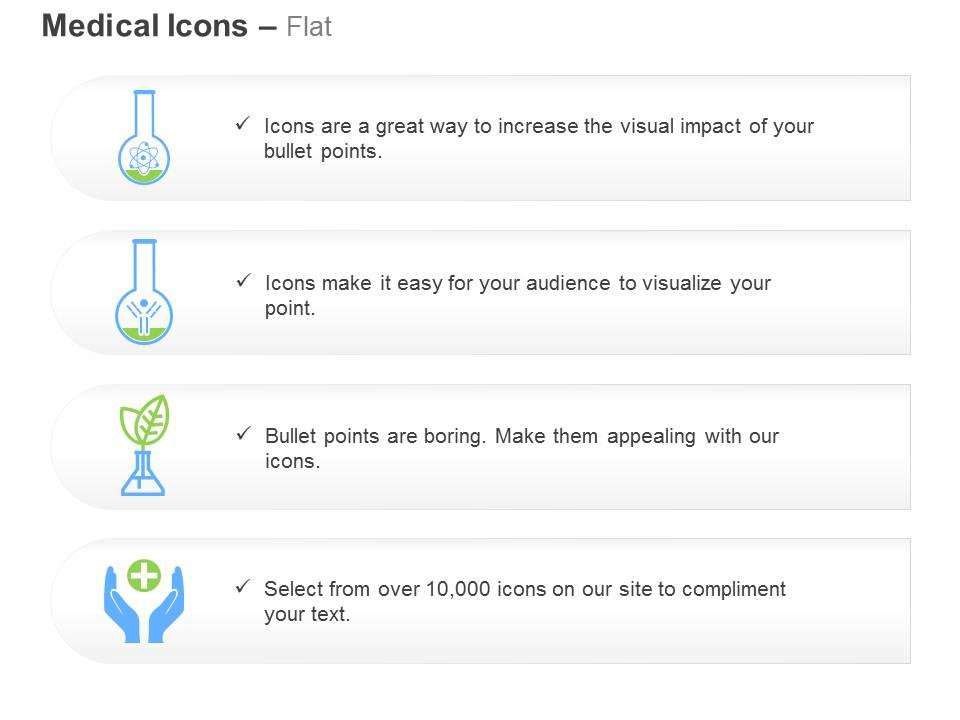Click the green leaves on the plant icon
The width and height of the screenshot is (960, 720).
pos(145,421)
